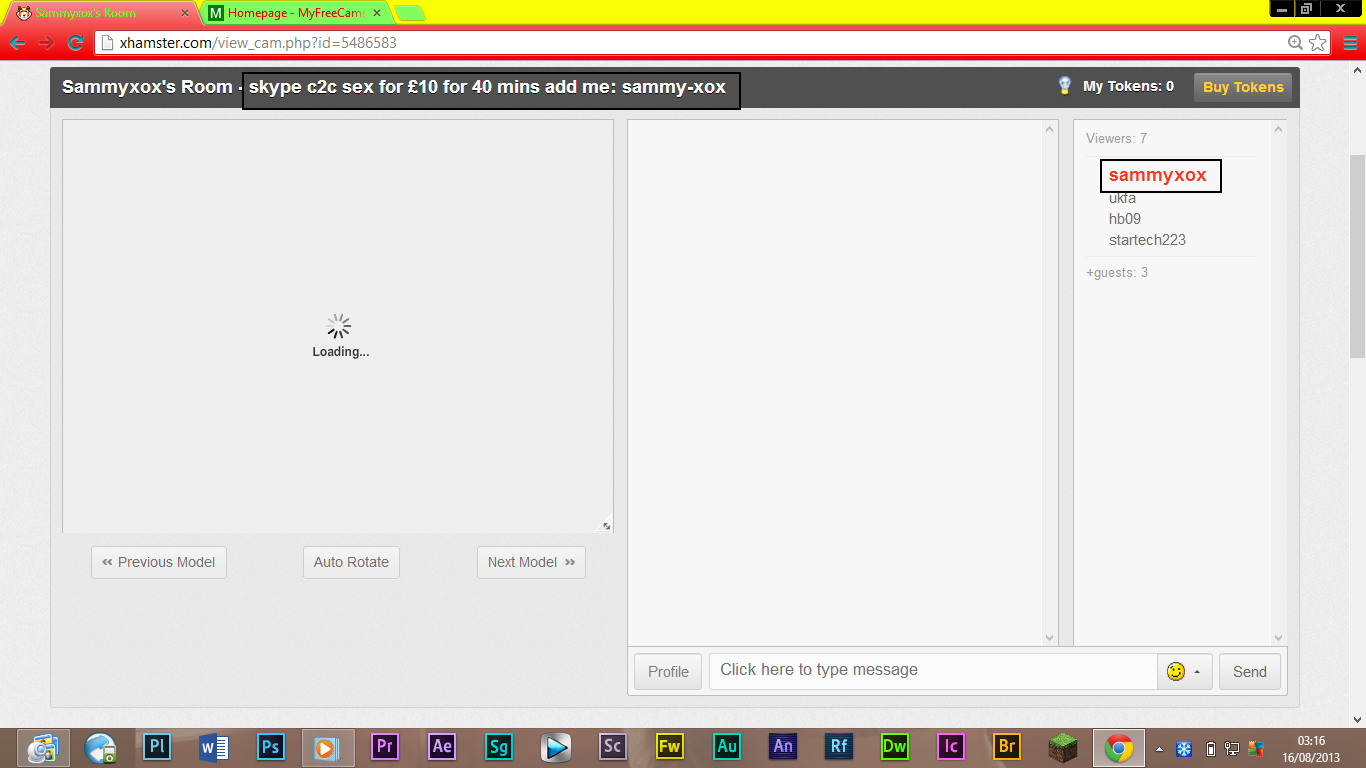Open the Chrome menu
1366x768 pixels.
[1351, 43]
